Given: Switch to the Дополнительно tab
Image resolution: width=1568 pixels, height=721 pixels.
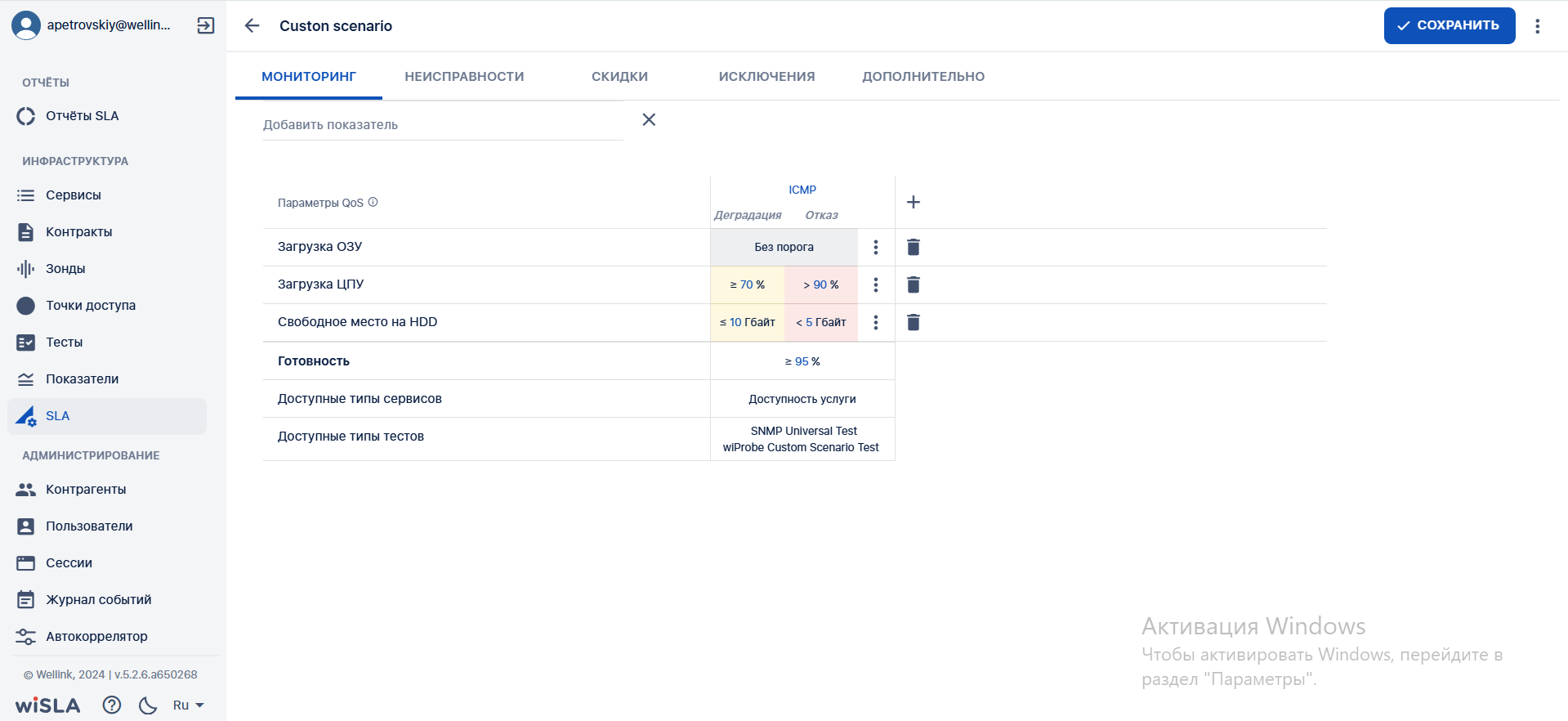Looking at the screenshot, I should pos(923,76).
